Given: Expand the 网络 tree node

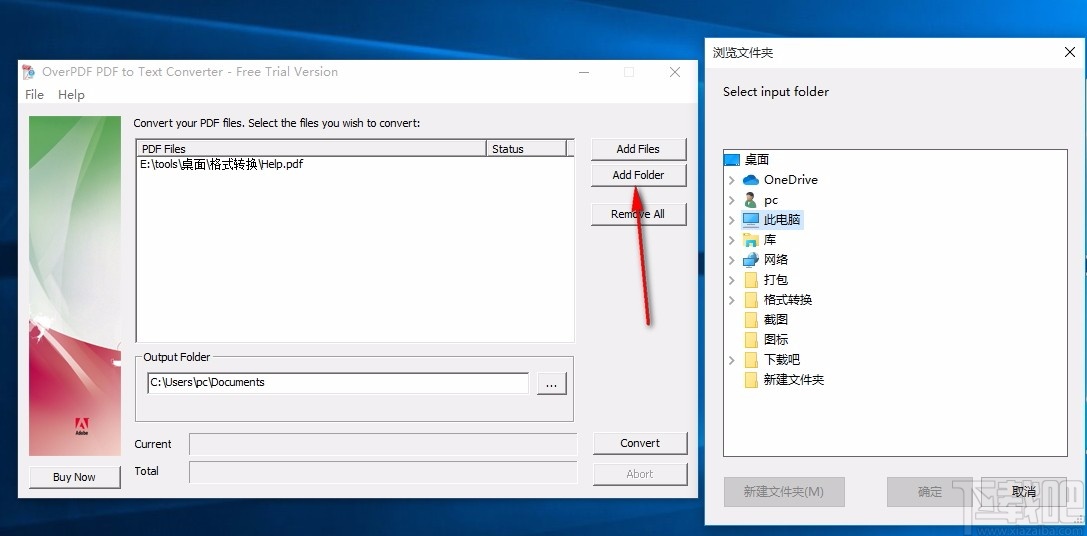Looking at the screenshot, I should click(x=732, y=260).
